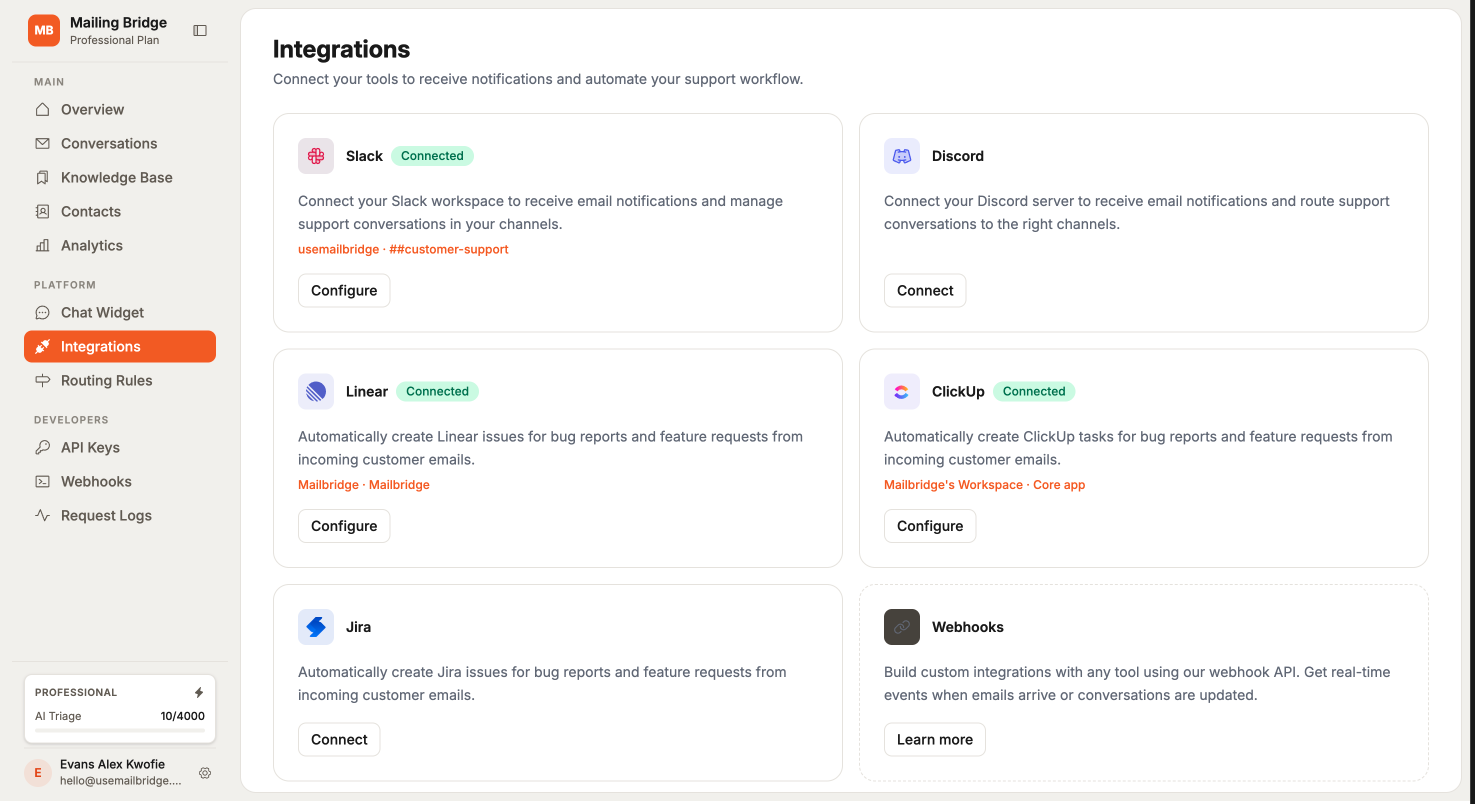This screenshot has width=1475, height=804.
Task: Click Learn more on Webhooks card
Action: click(935, 739)
